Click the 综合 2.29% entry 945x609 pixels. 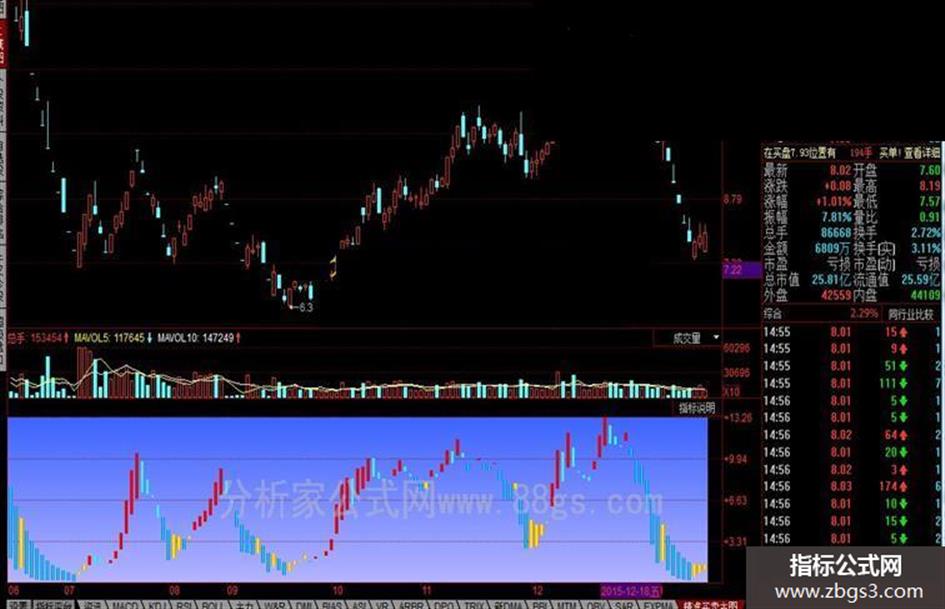point(821,314)
